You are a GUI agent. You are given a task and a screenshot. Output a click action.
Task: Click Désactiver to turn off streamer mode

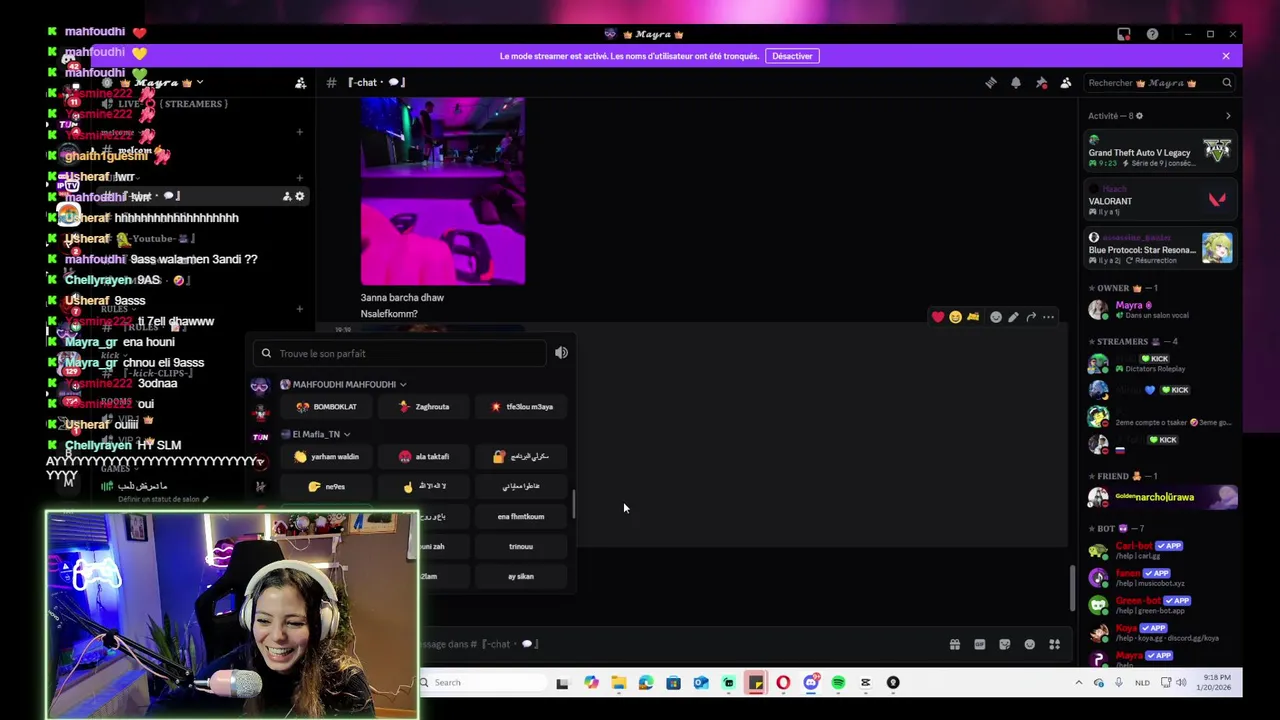click(x=792, y=56)
